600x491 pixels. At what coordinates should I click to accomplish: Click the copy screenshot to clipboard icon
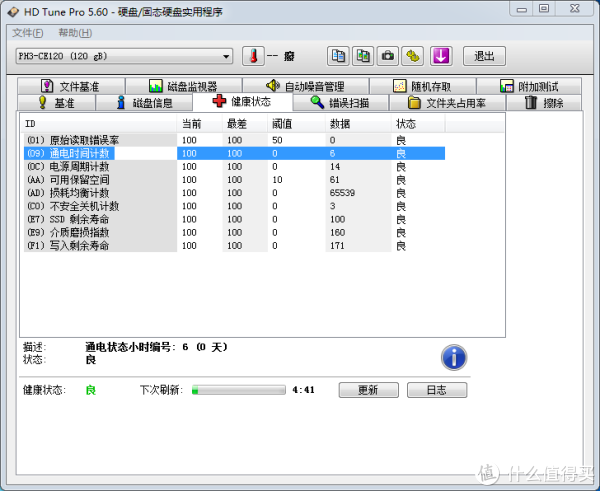(x=363, y=56)
